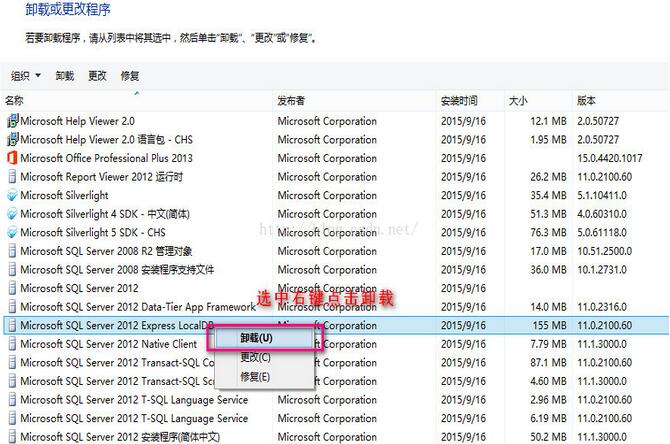Click the 50.2 MB size cell

549,437
